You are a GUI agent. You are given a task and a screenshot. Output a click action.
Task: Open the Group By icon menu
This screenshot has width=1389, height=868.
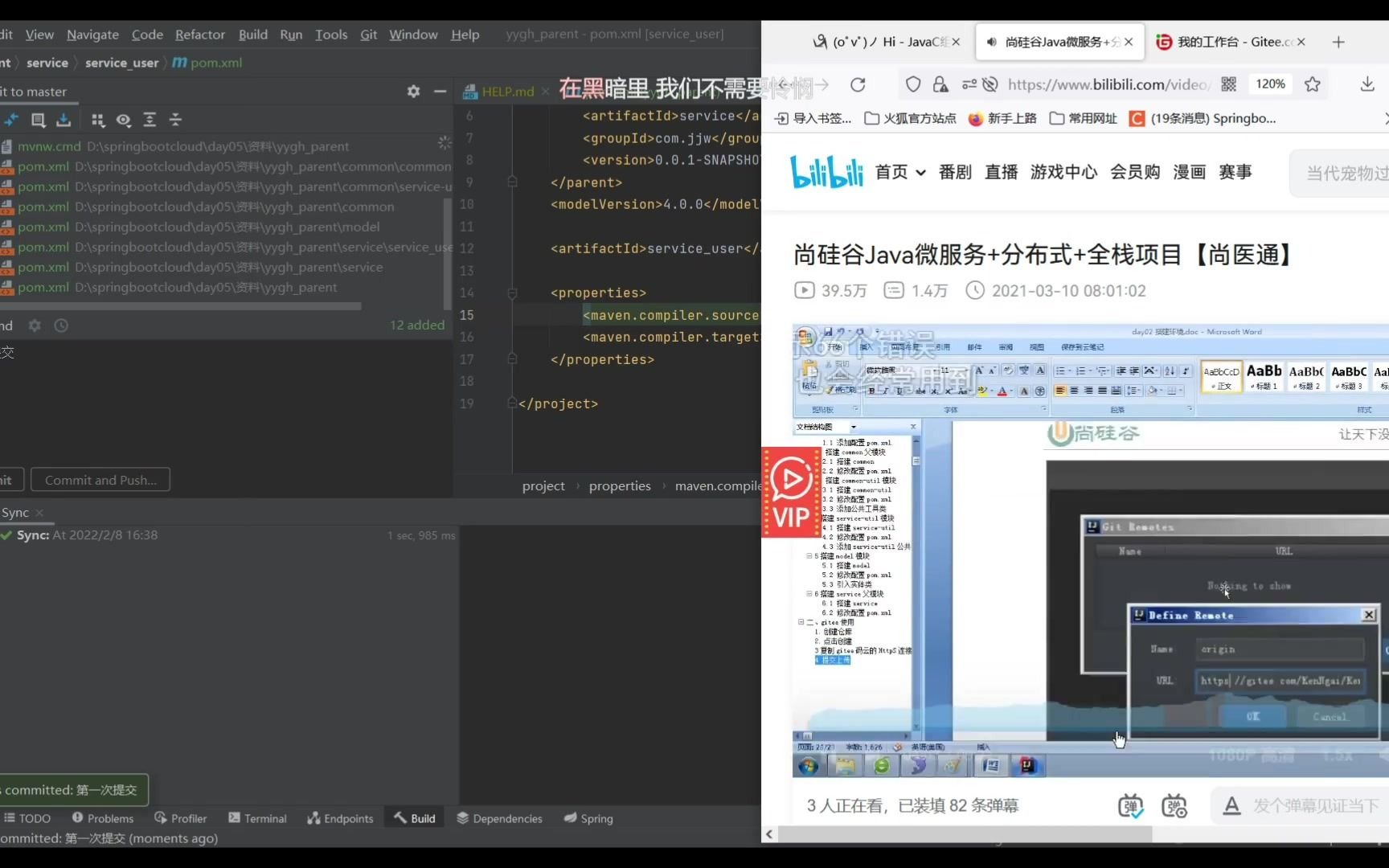(x=98, y=120)
